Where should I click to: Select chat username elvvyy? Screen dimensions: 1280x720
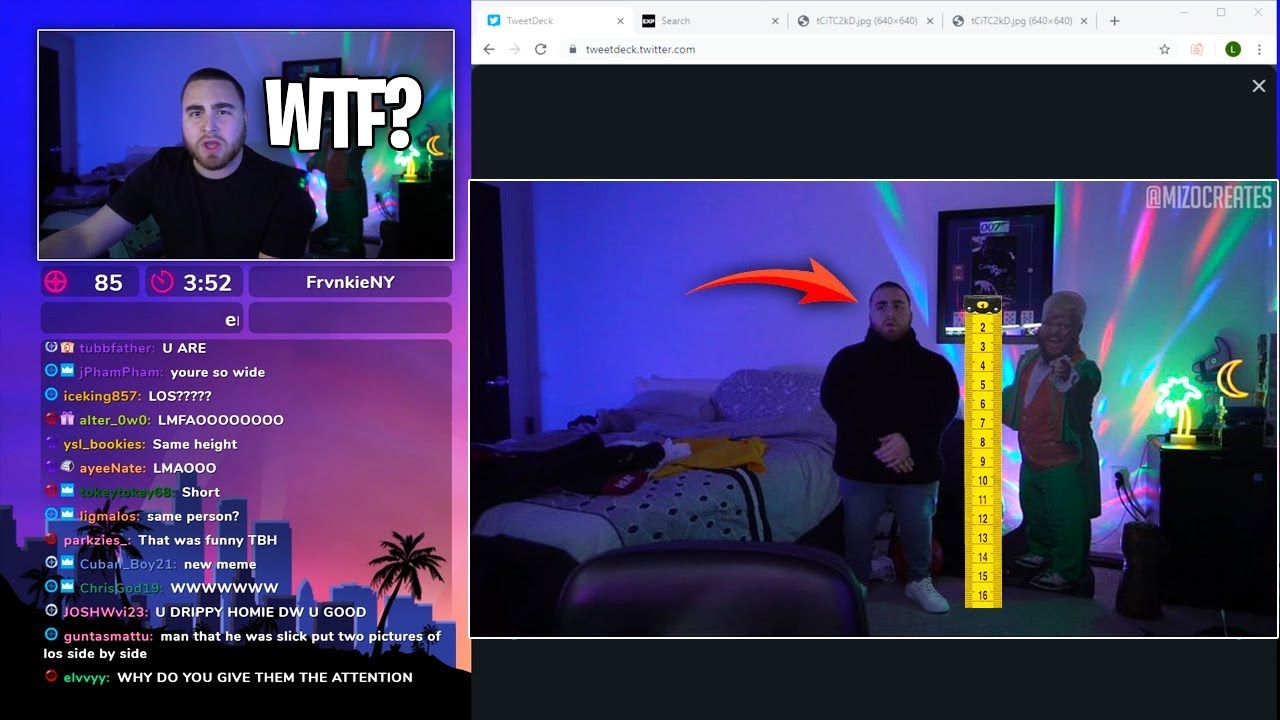(86, 677)
